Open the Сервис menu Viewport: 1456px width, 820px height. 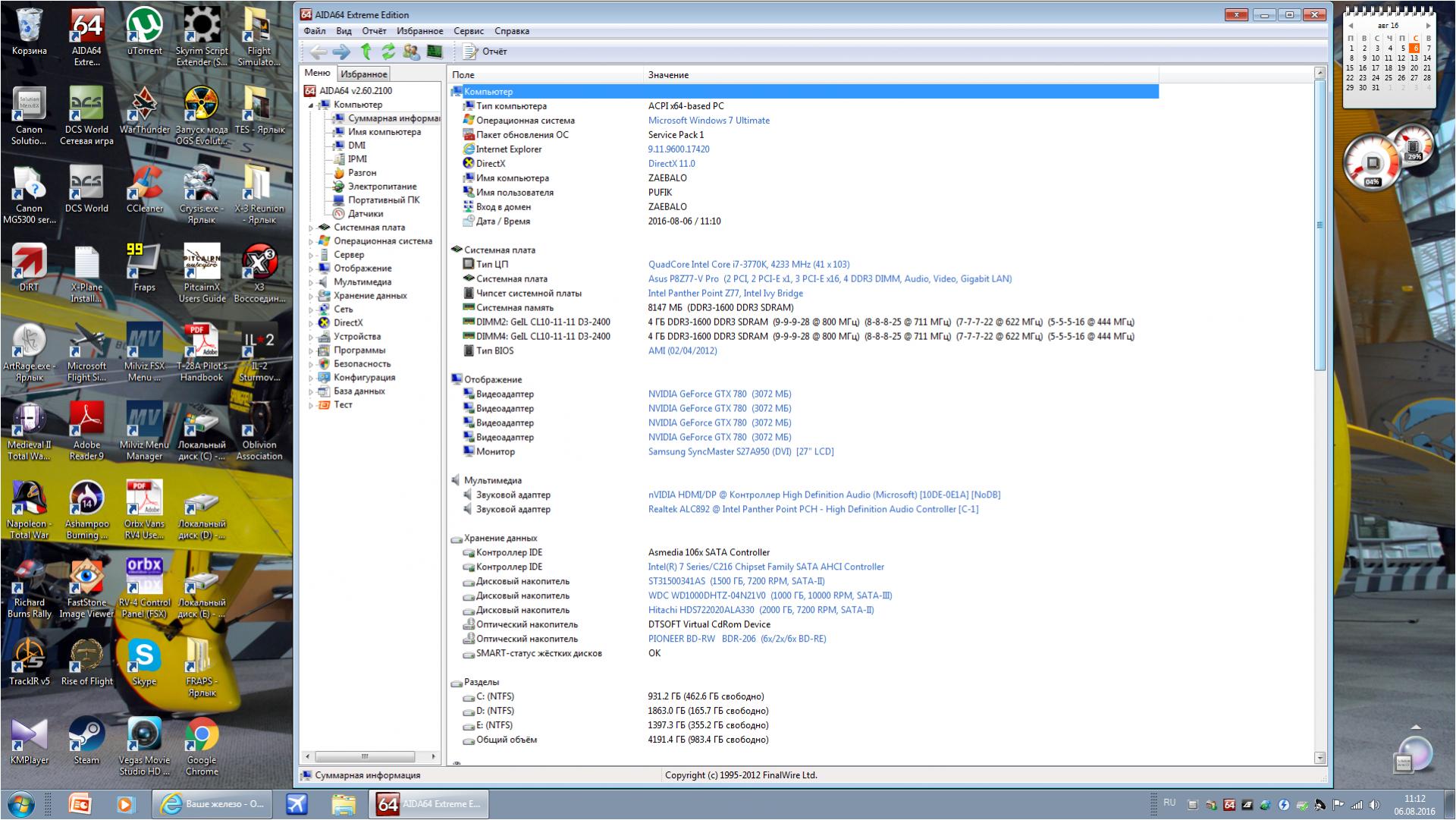tap(468, 31)
